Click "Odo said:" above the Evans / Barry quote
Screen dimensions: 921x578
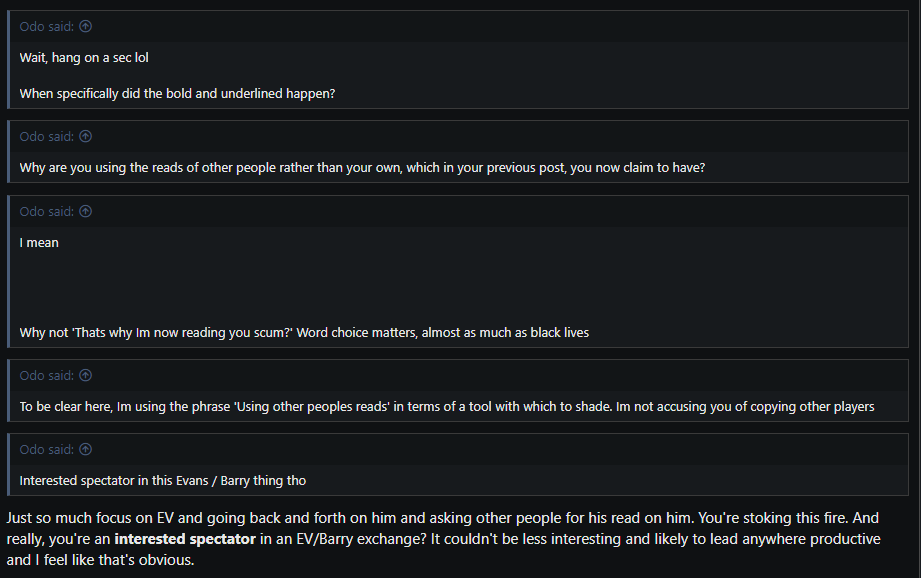point(46,450)
